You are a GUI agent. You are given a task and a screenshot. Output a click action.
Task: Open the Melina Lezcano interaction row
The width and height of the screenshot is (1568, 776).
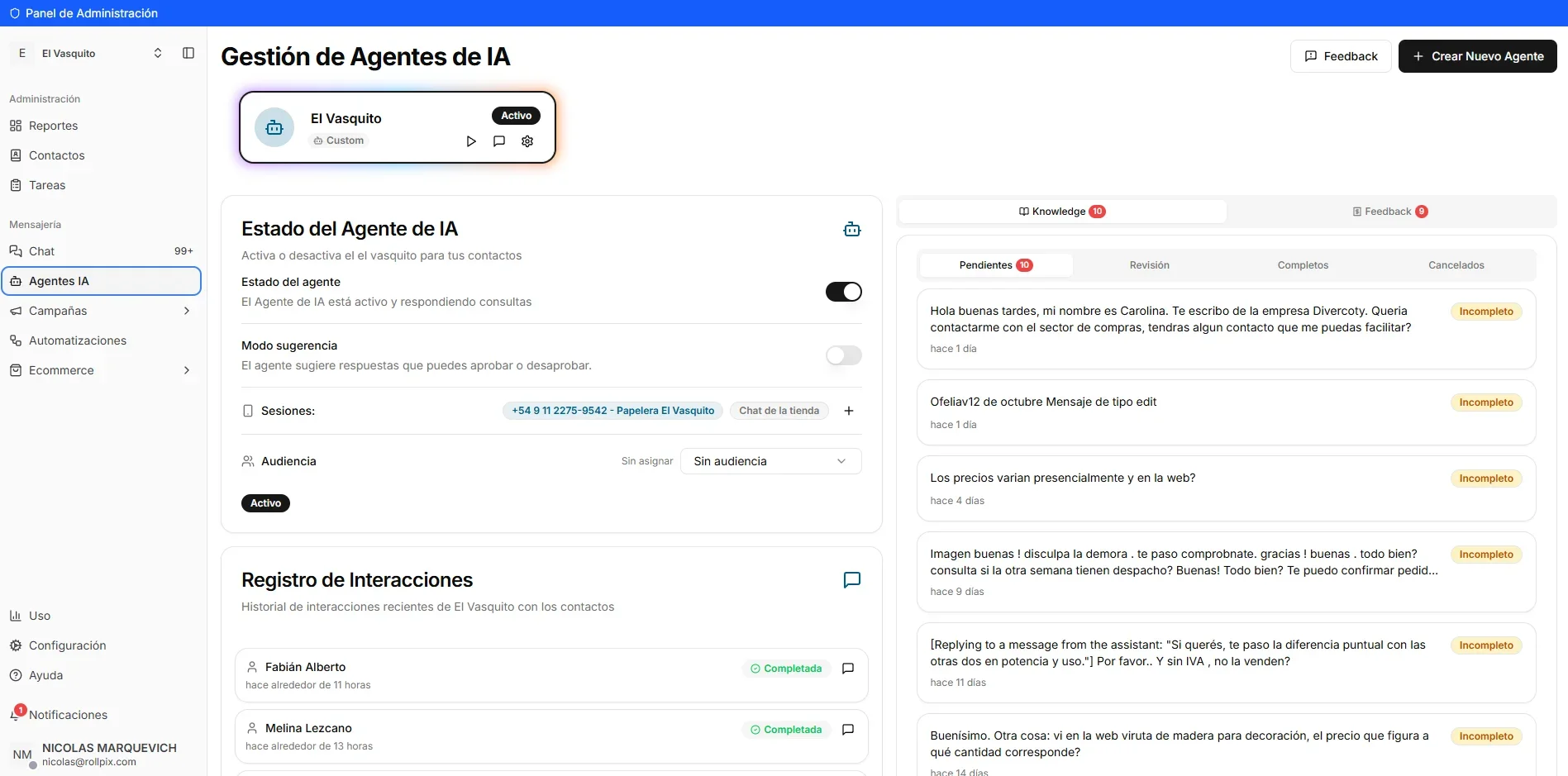(x=551, y=736)
